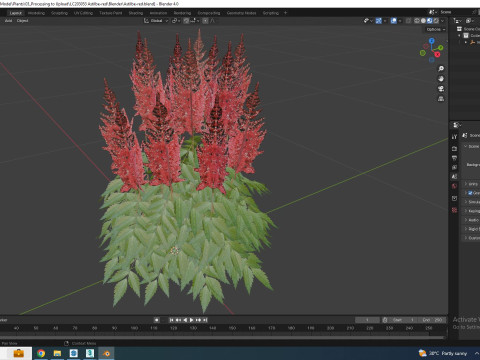The height and width of the screenshot is (360, 480).
Task: Open the Render properties tab
Action: coord(454,148)
